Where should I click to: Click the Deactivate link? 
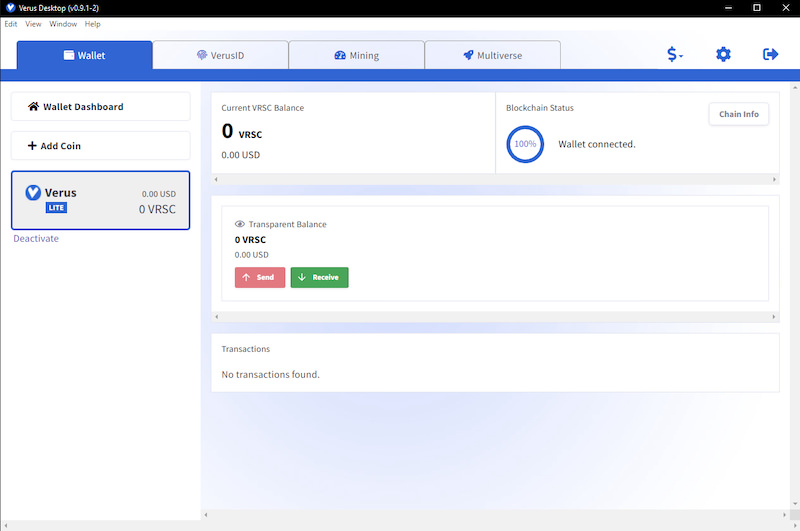[36, 238]
